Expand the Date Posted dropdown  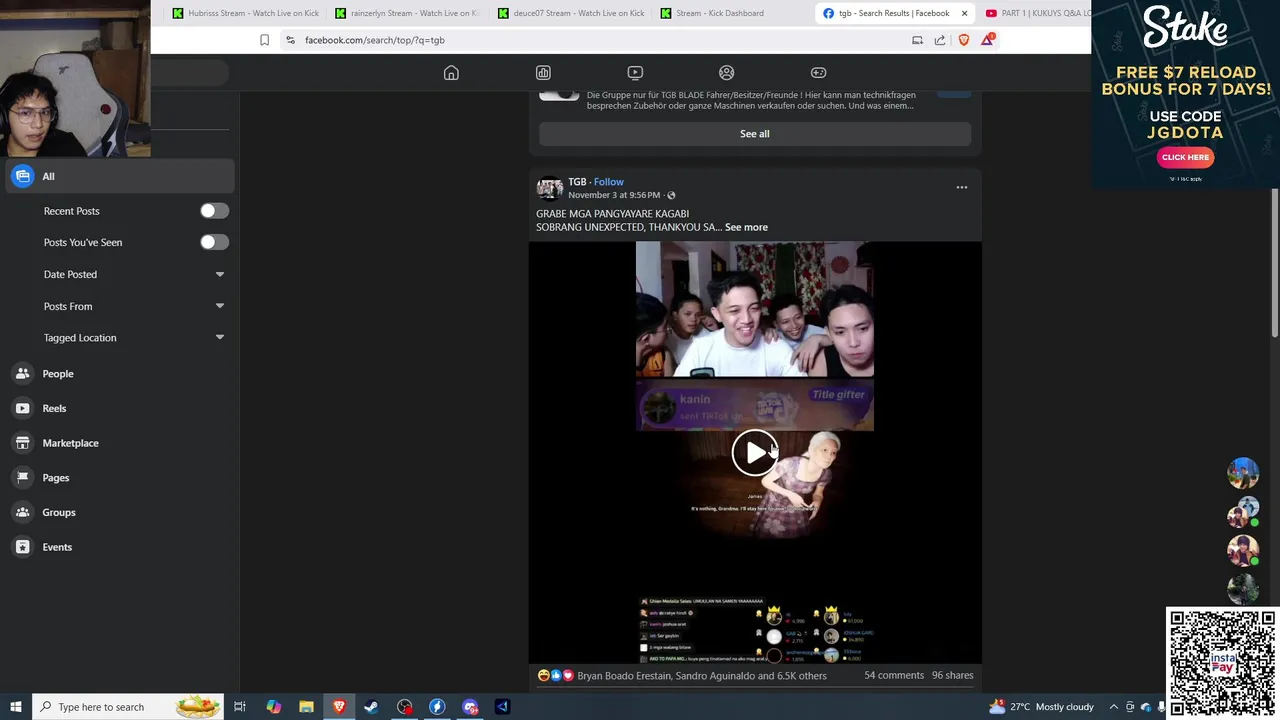(x=219, y=274)
